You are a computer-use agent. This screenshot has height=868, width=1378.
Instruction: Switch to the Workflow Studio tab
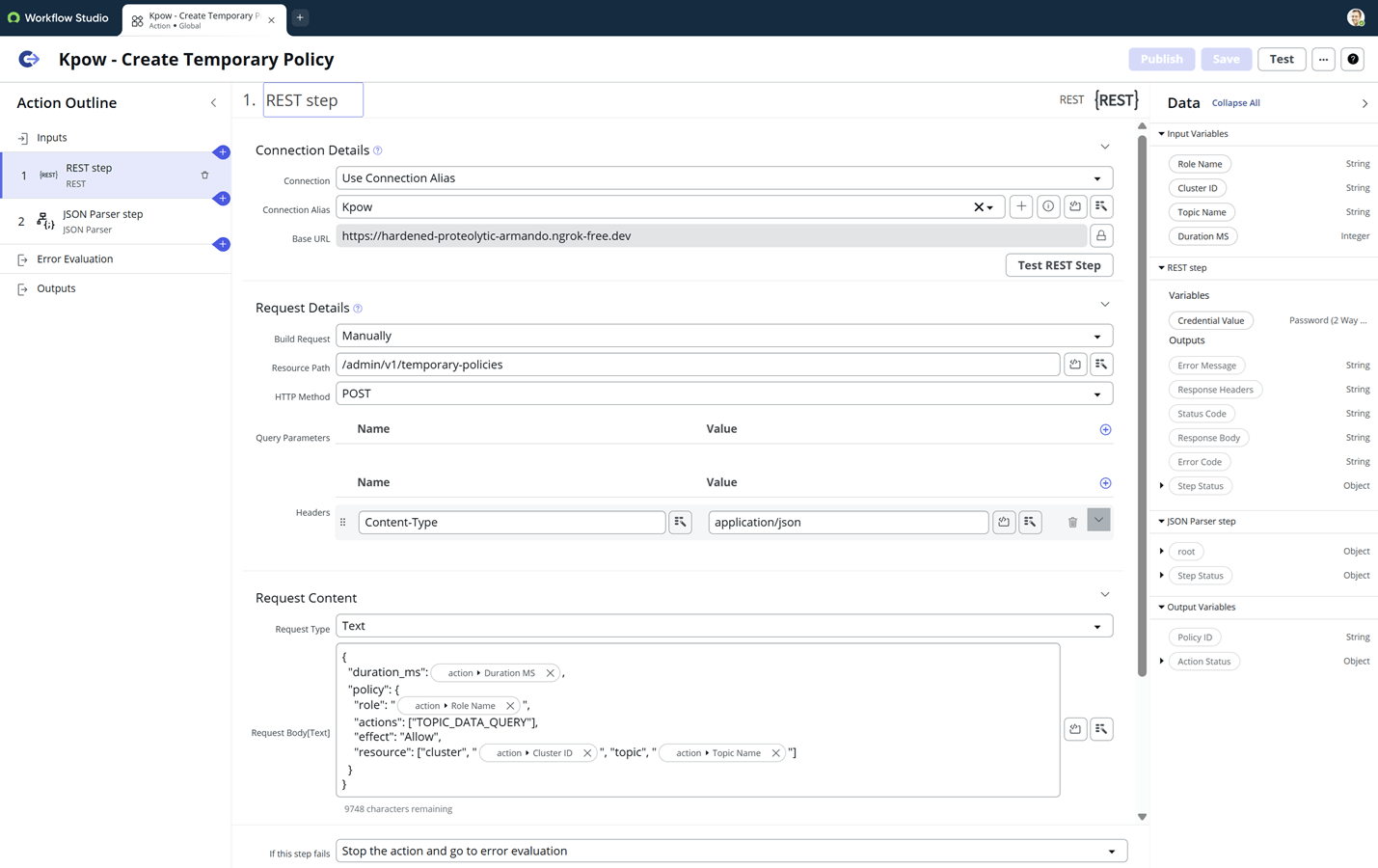(x=59, y=17)
